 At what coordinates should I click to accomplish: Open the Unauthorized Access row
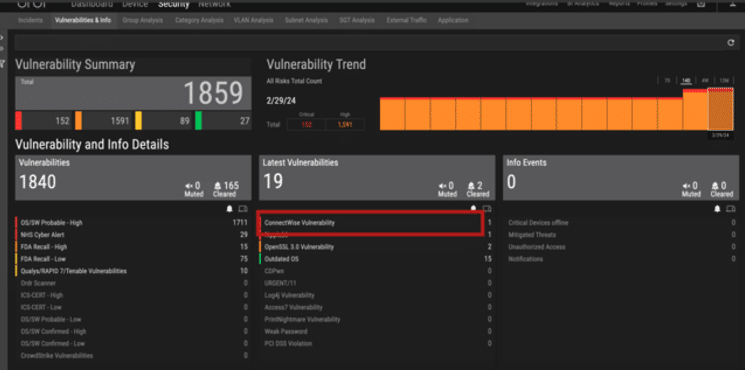[x=621, y=247]
